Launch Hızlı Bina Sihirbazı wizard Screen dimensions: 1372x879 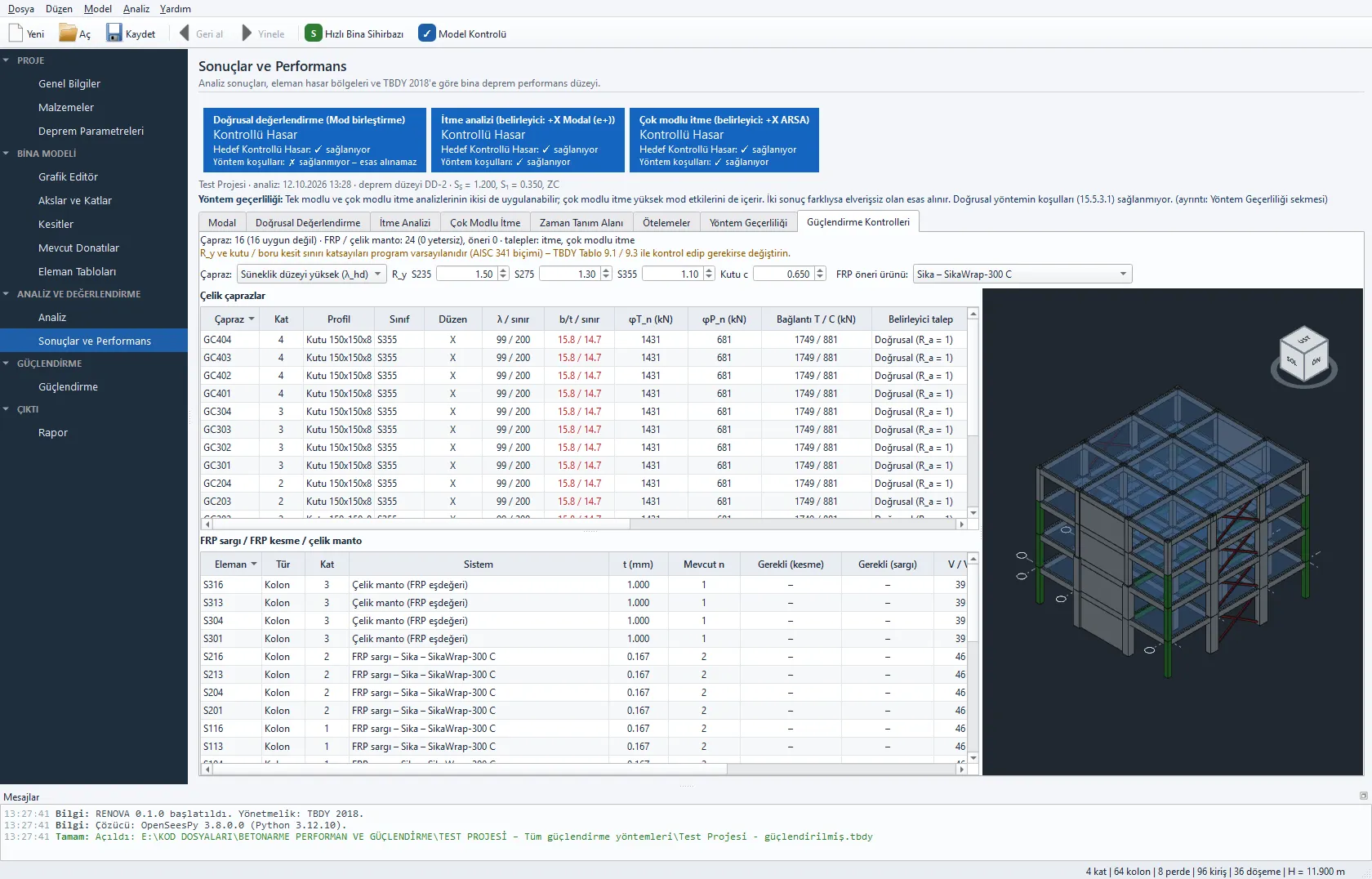click(x=354, y=33)
